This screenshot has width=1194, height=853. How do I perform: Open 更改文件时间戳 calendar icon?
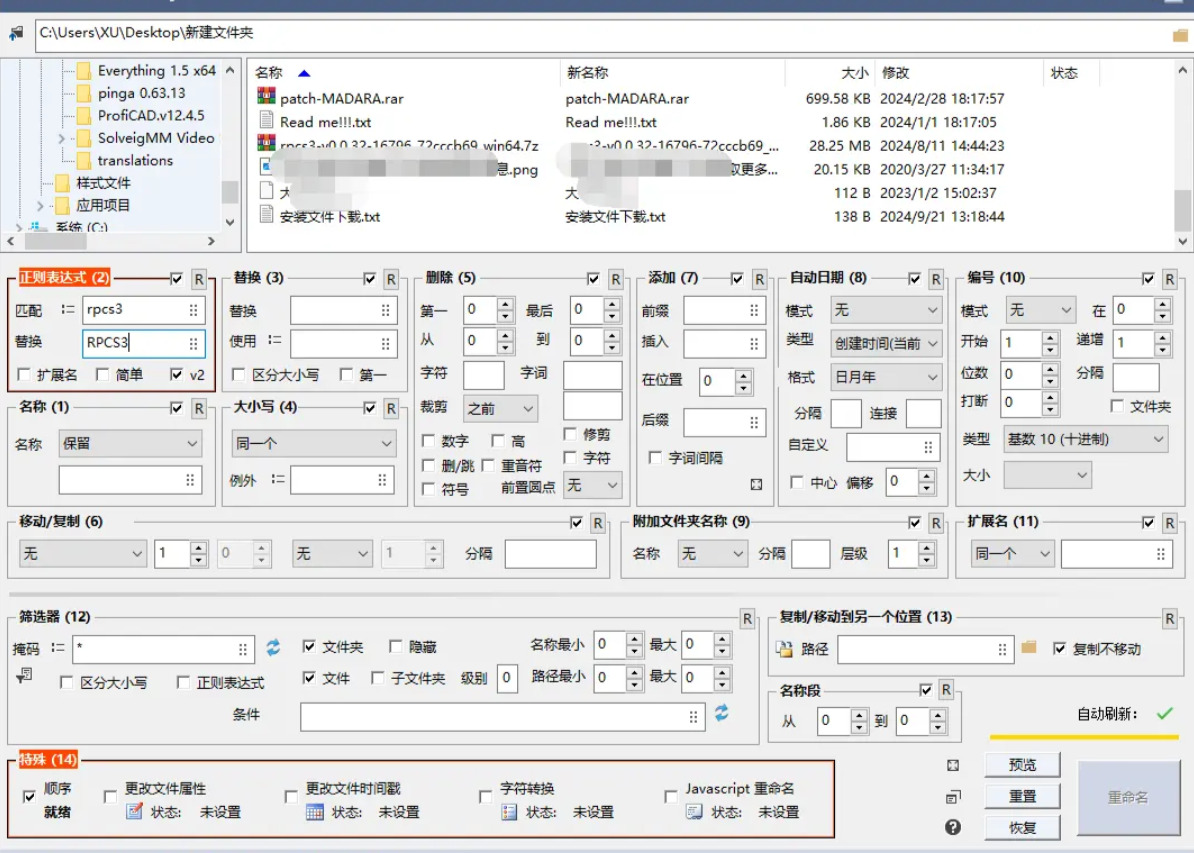[x=314, y=812]
